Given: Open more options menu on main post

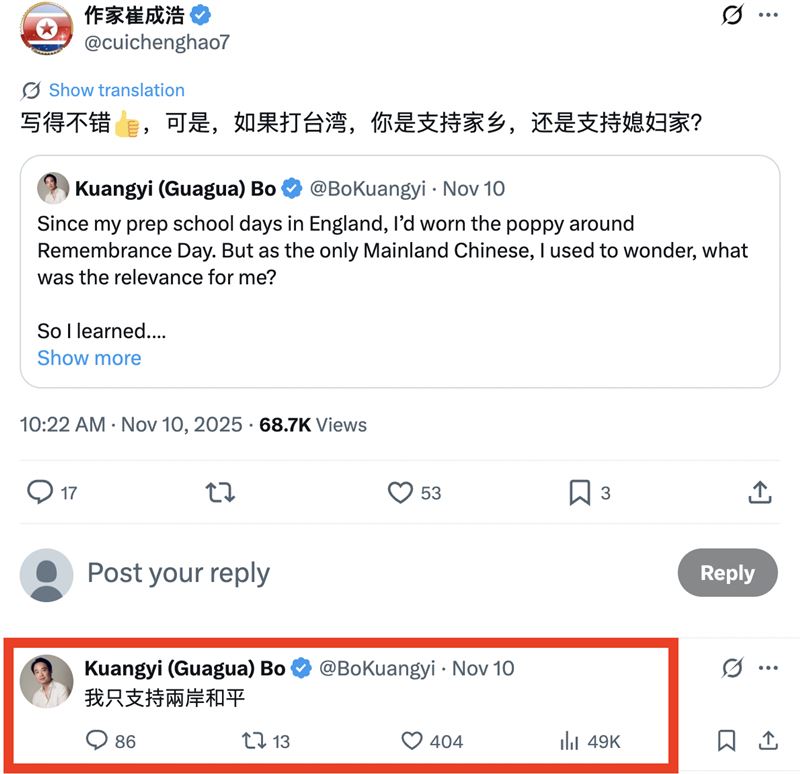Looking at the screenshot, I should tap(768, 15).
